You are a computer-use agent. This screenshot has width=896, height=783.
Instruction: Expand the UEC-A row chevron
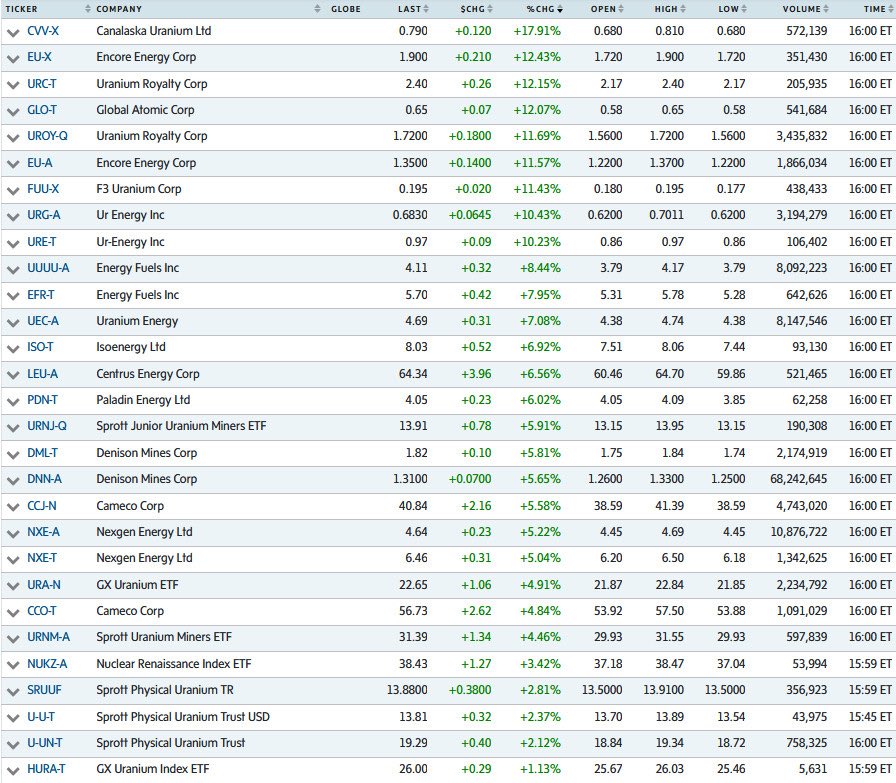pos(13,323)
